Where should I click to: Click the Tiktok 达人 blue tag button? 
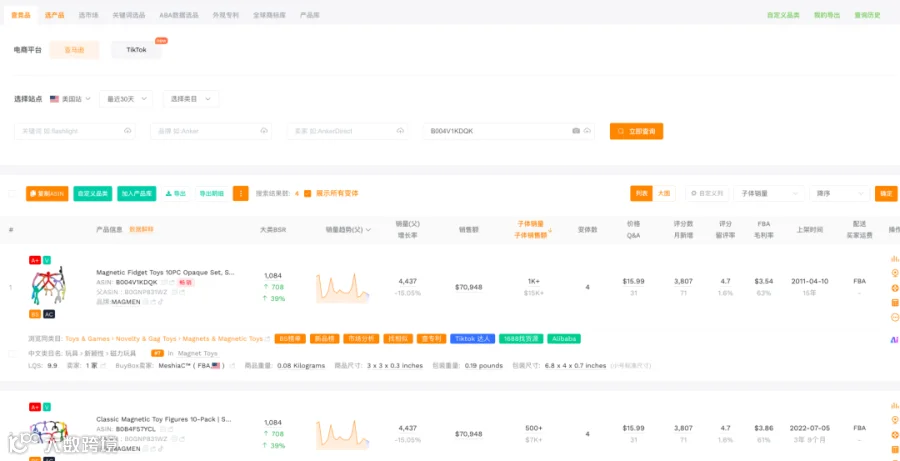click(x=472, y=339)
